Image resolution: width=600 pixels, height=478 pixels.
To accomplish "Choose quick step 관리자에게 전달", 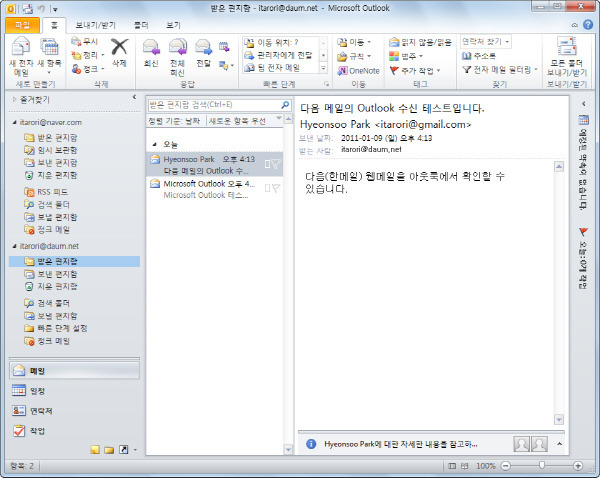I will (x=279, y=55).
